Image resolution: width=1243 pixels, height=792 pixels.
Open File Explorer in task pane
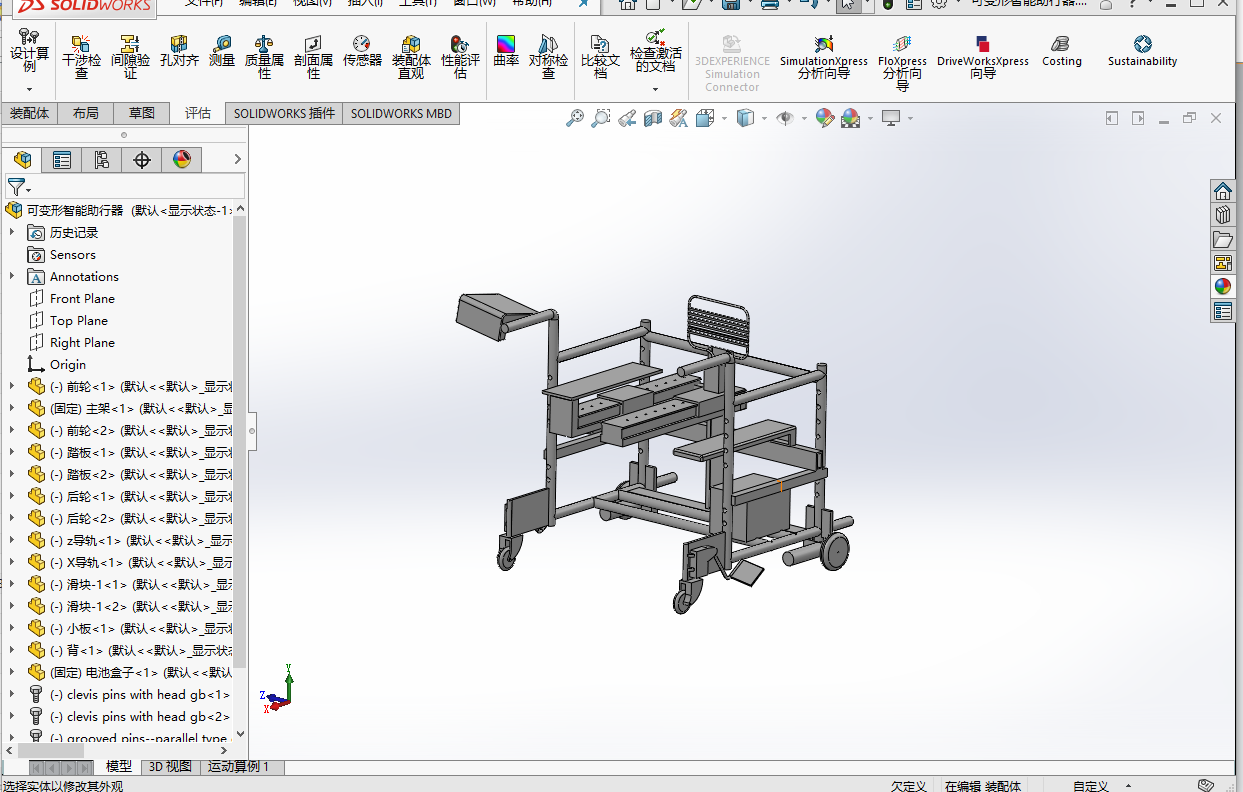(x=1223, y=239)
